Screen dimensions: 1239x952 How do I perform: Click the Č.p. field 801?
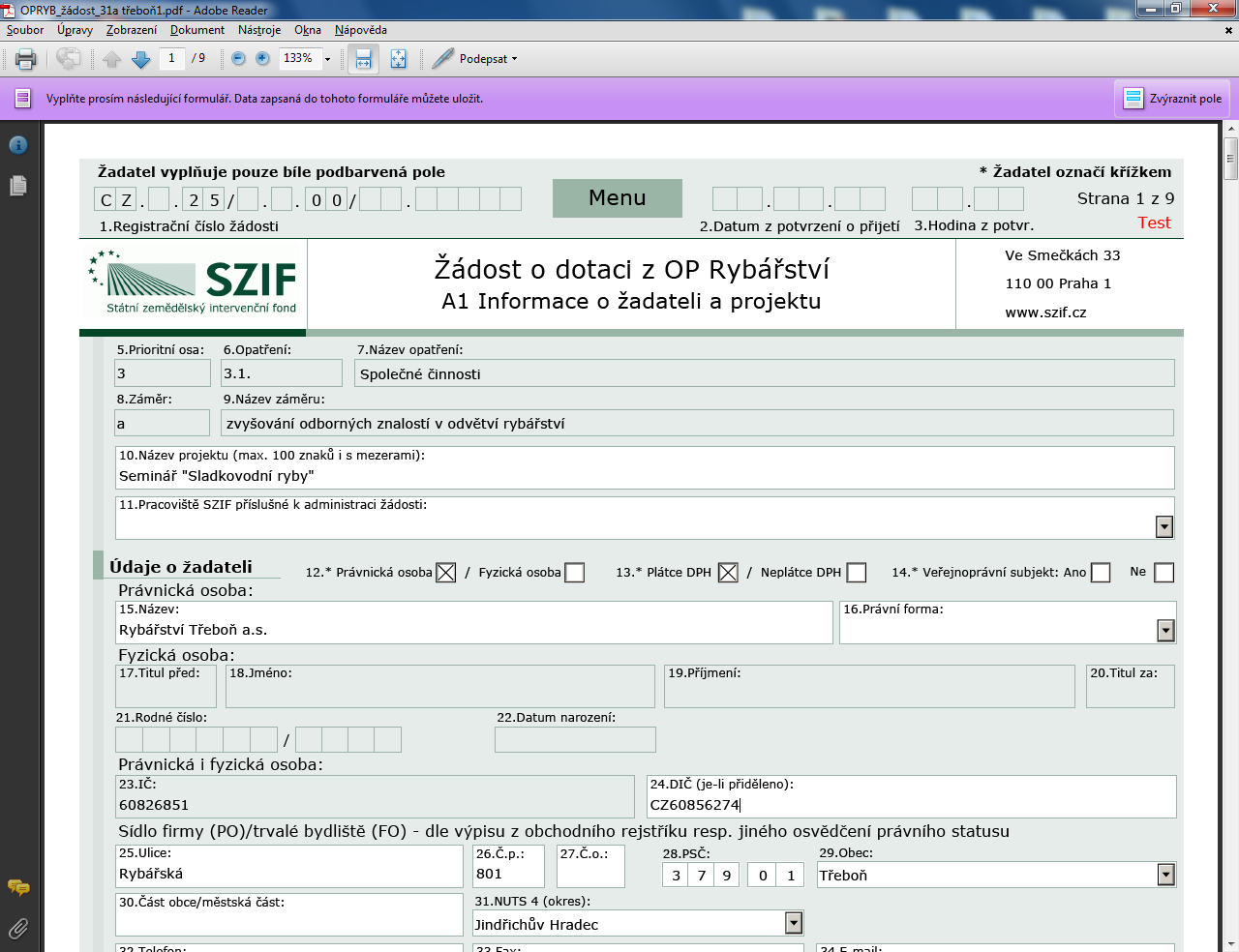509,866
